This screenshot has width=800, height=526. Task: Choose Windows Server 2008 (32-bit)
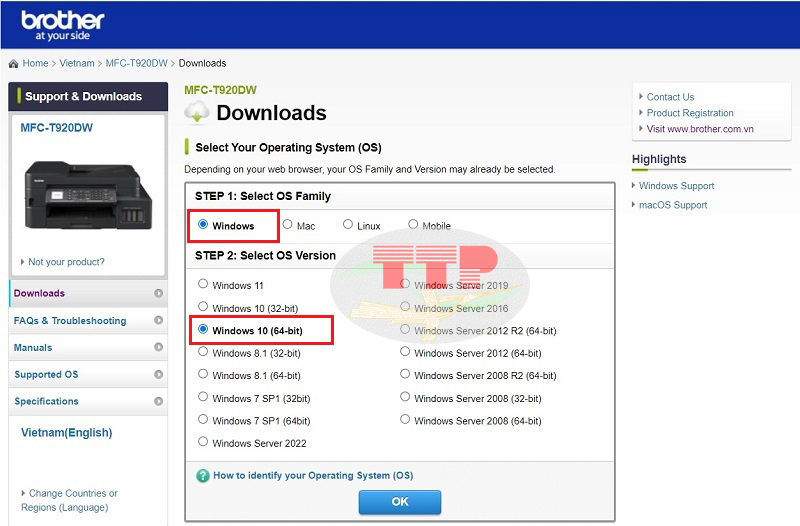click(x=405, y=396)
